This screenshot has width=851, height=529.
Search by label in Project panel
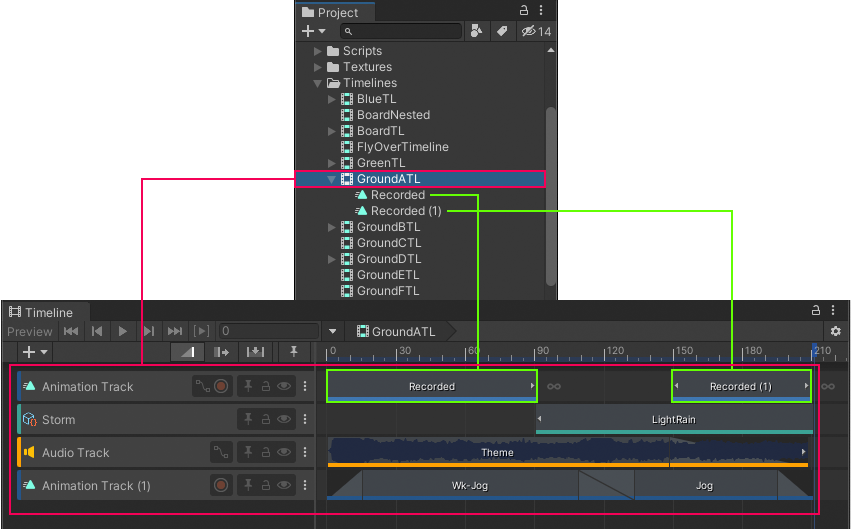click(503, 32)
